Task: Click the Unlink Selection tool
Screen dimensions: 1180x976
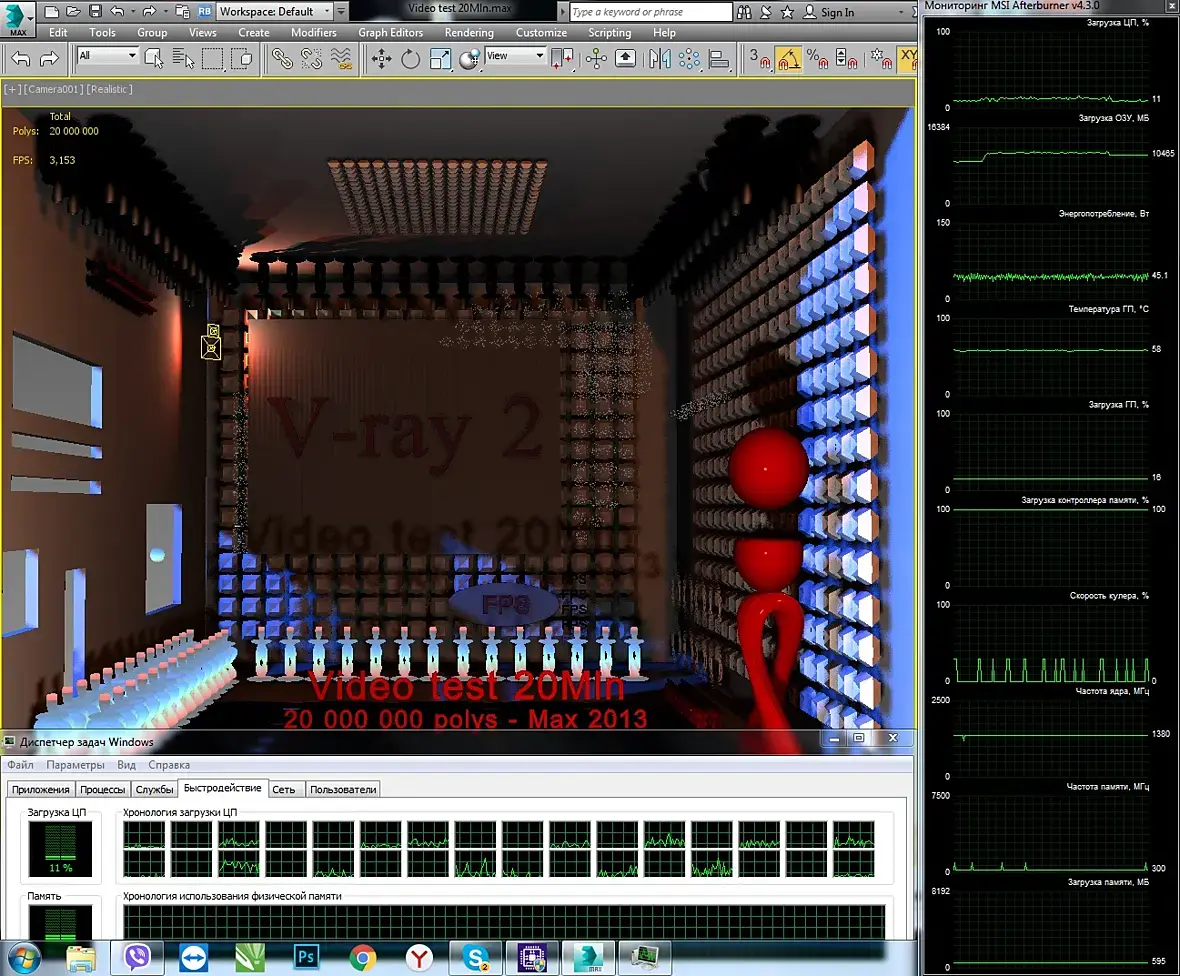Action: (312, 59)
